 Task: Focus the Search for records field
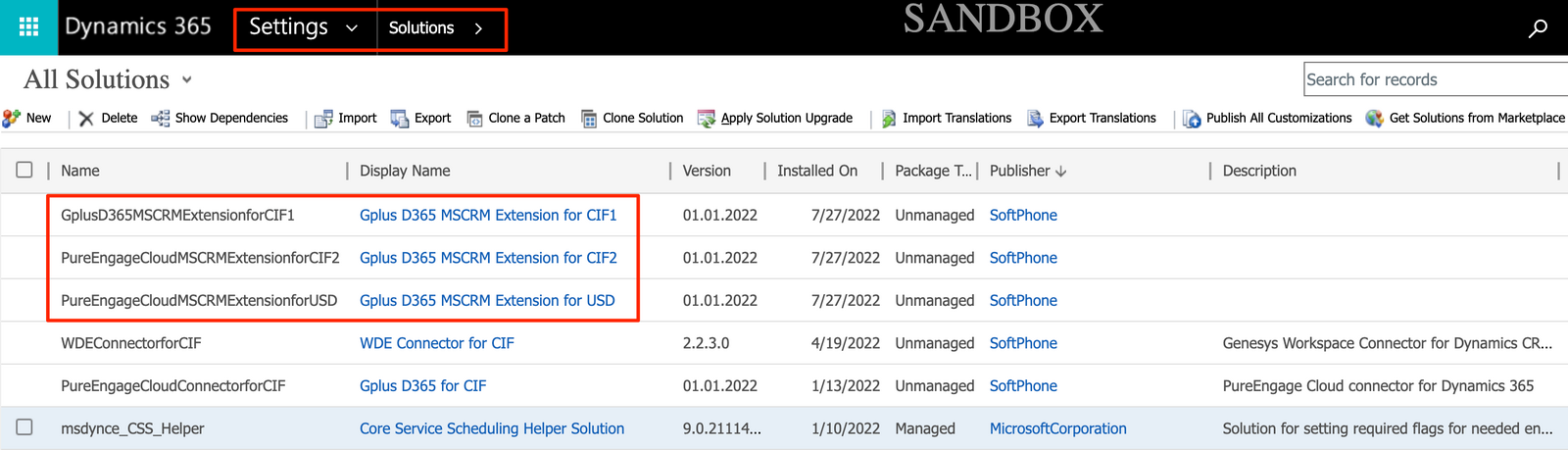(1437, 79)
